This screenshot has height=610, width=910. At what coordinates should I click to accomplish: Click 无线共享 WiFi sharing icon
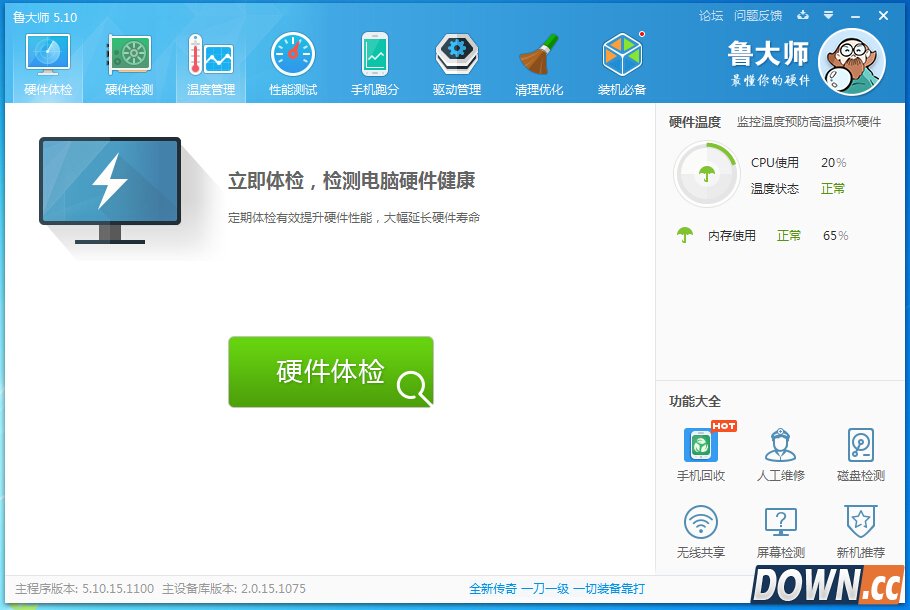click(x=701, y=531)
